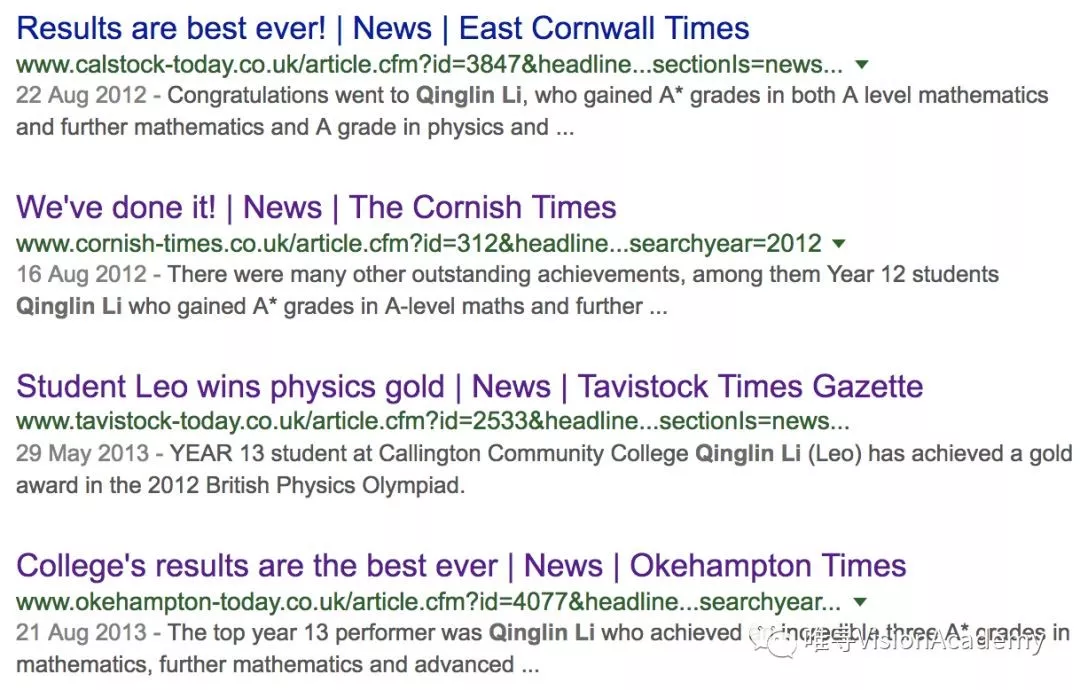Click 'Callington Community College' snippet text
This screenshot has width=1080, height=690.
[x=533, y=453]
